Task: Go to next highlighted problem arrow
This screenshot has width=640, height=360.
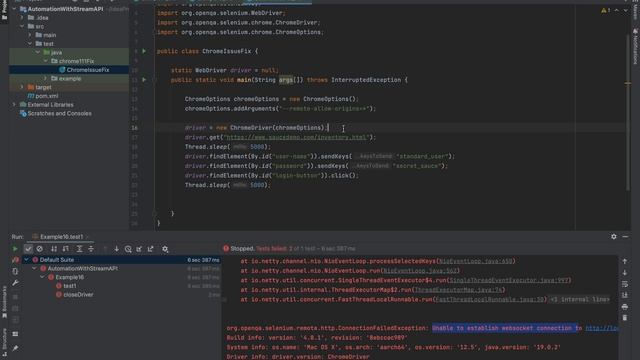Action: [625, 10]
